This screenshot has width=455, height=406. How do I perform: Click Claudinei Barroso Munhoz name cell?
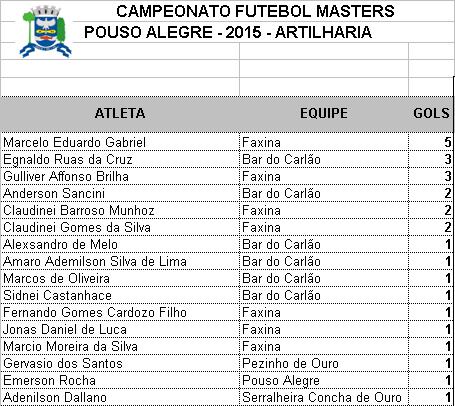(120, 210)
